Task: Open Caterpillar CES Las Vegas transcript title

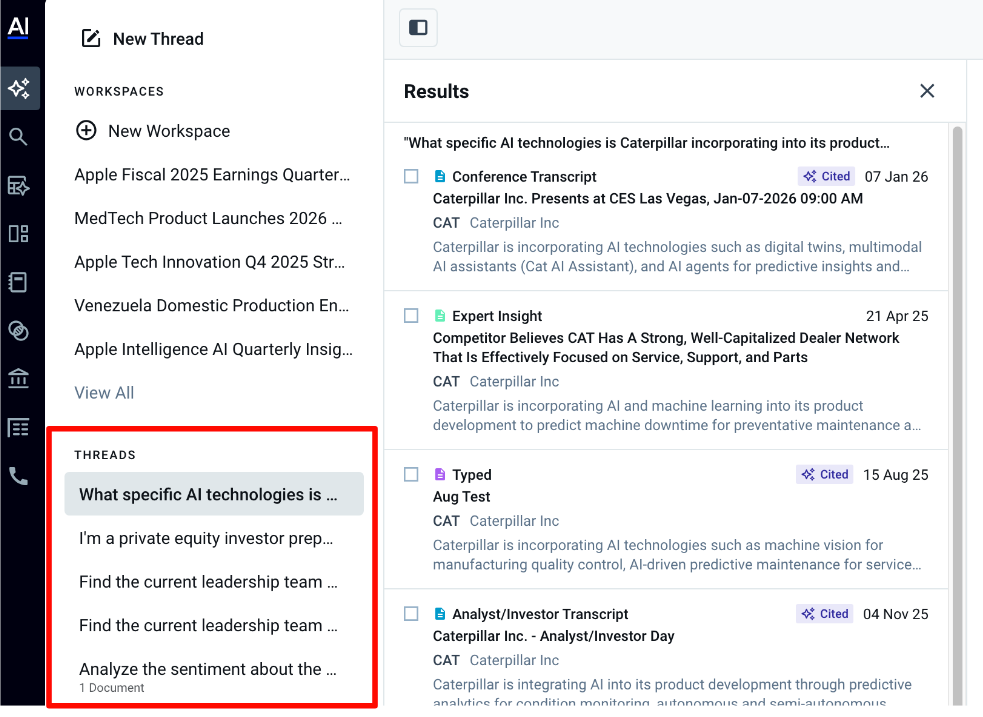Action: [x=647, y=198]
